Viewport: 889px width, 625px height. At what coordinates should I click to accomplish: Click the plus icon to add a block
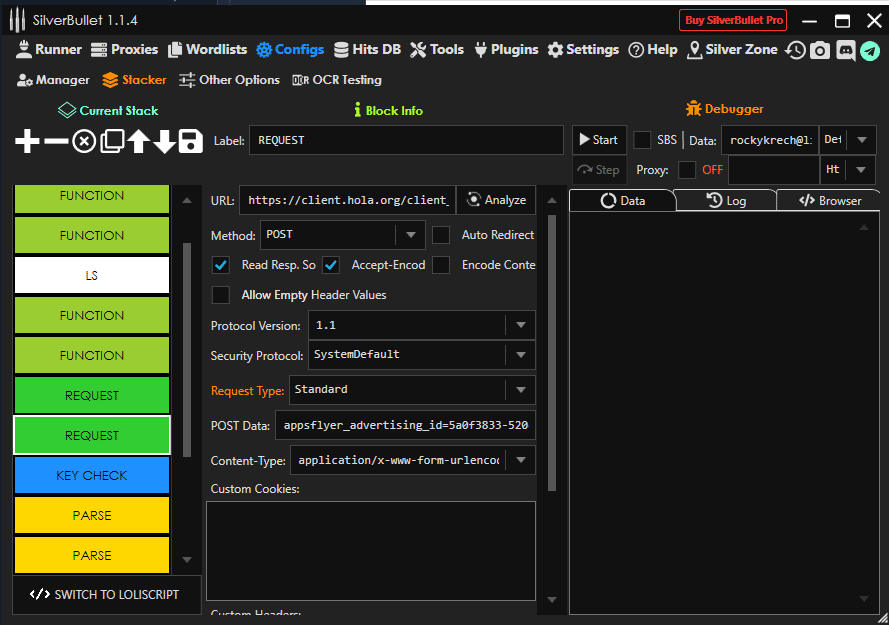[x=27, y=142]
